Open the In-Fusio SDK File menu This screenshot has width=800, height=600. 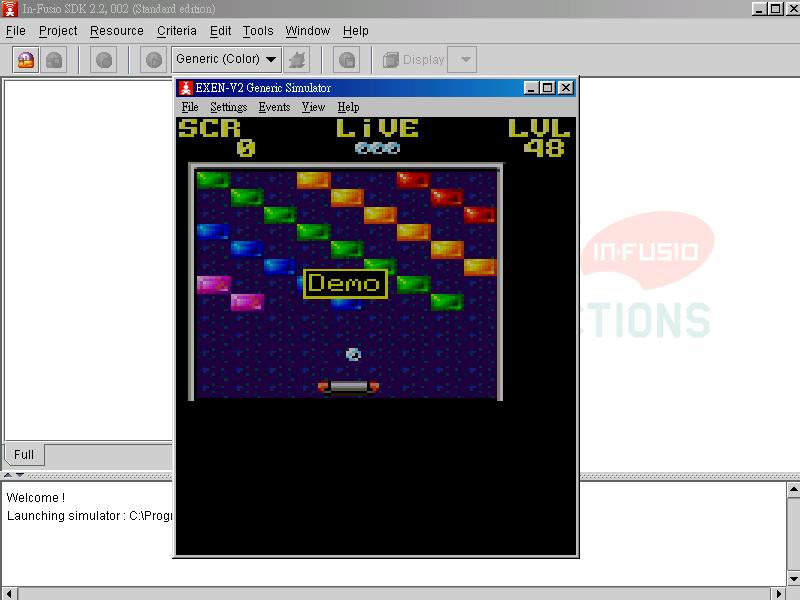[x=15, y=31]
